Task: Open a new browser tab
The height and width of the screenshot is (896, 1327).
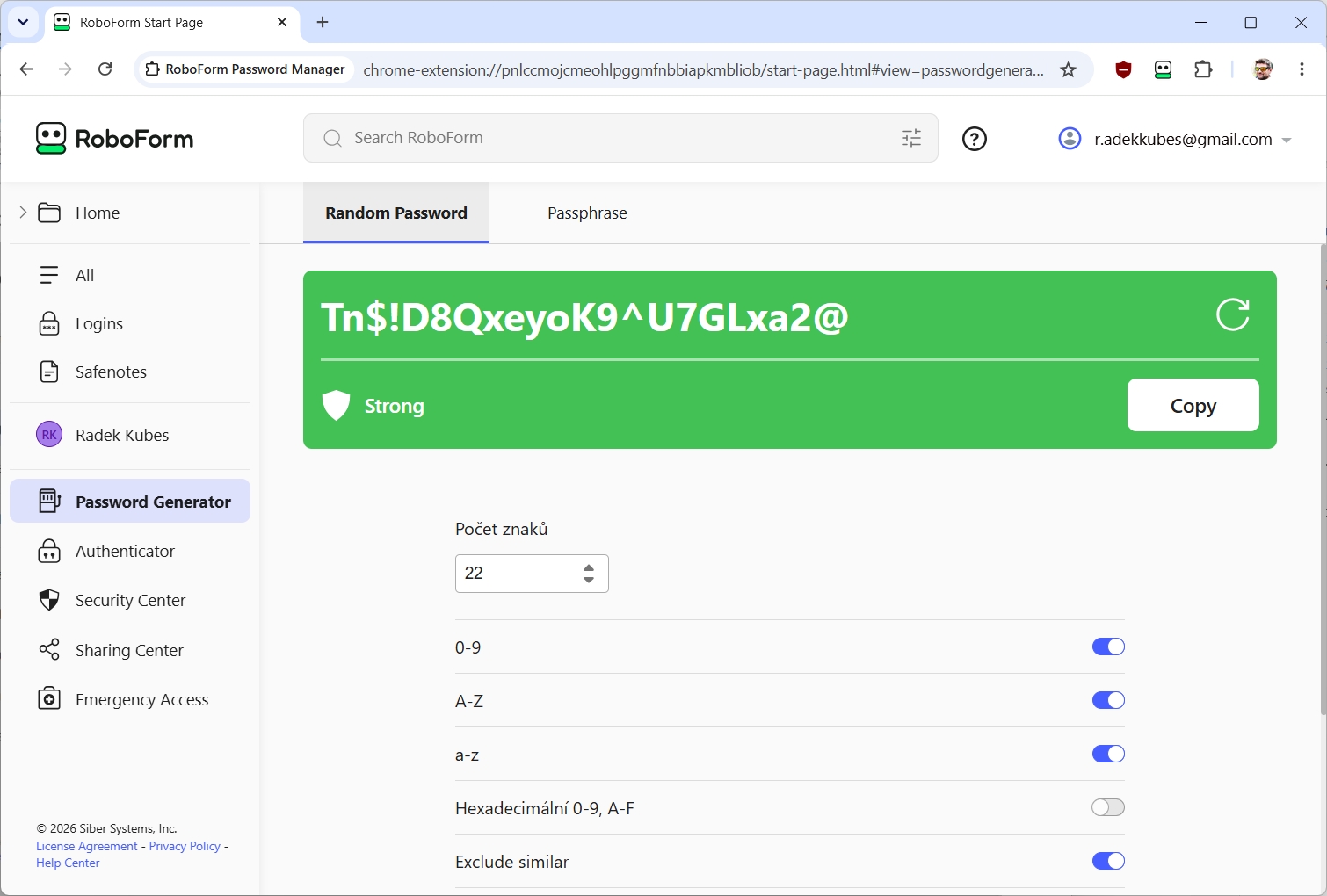Action: [x=323, y=22]
